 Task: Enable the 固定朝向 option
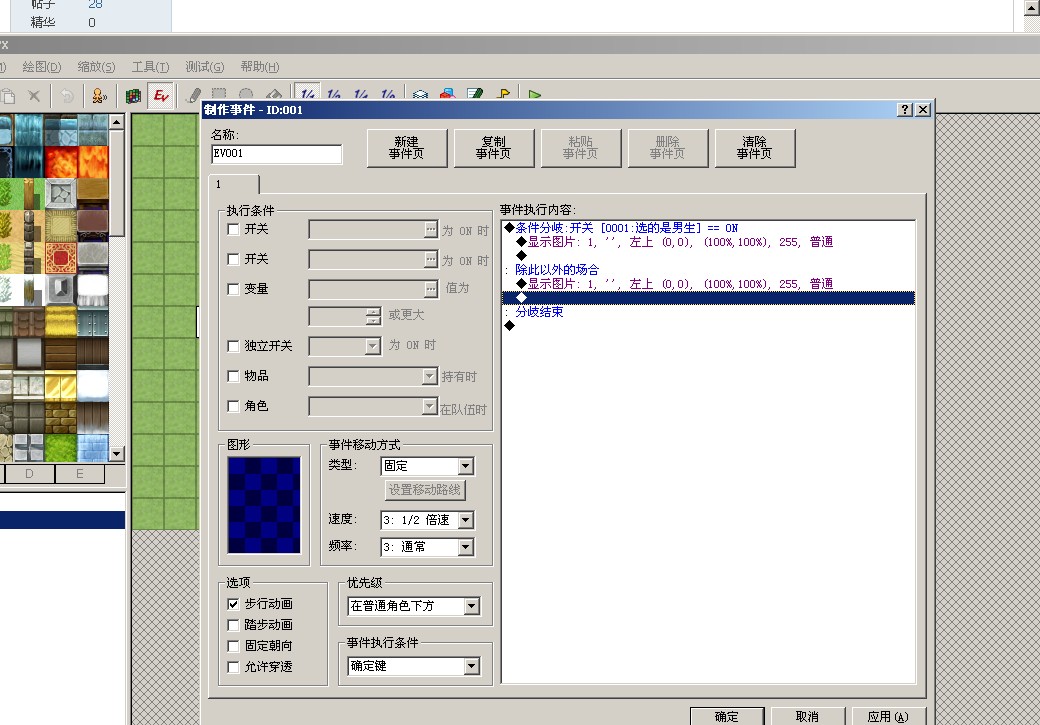click(233, 646)
